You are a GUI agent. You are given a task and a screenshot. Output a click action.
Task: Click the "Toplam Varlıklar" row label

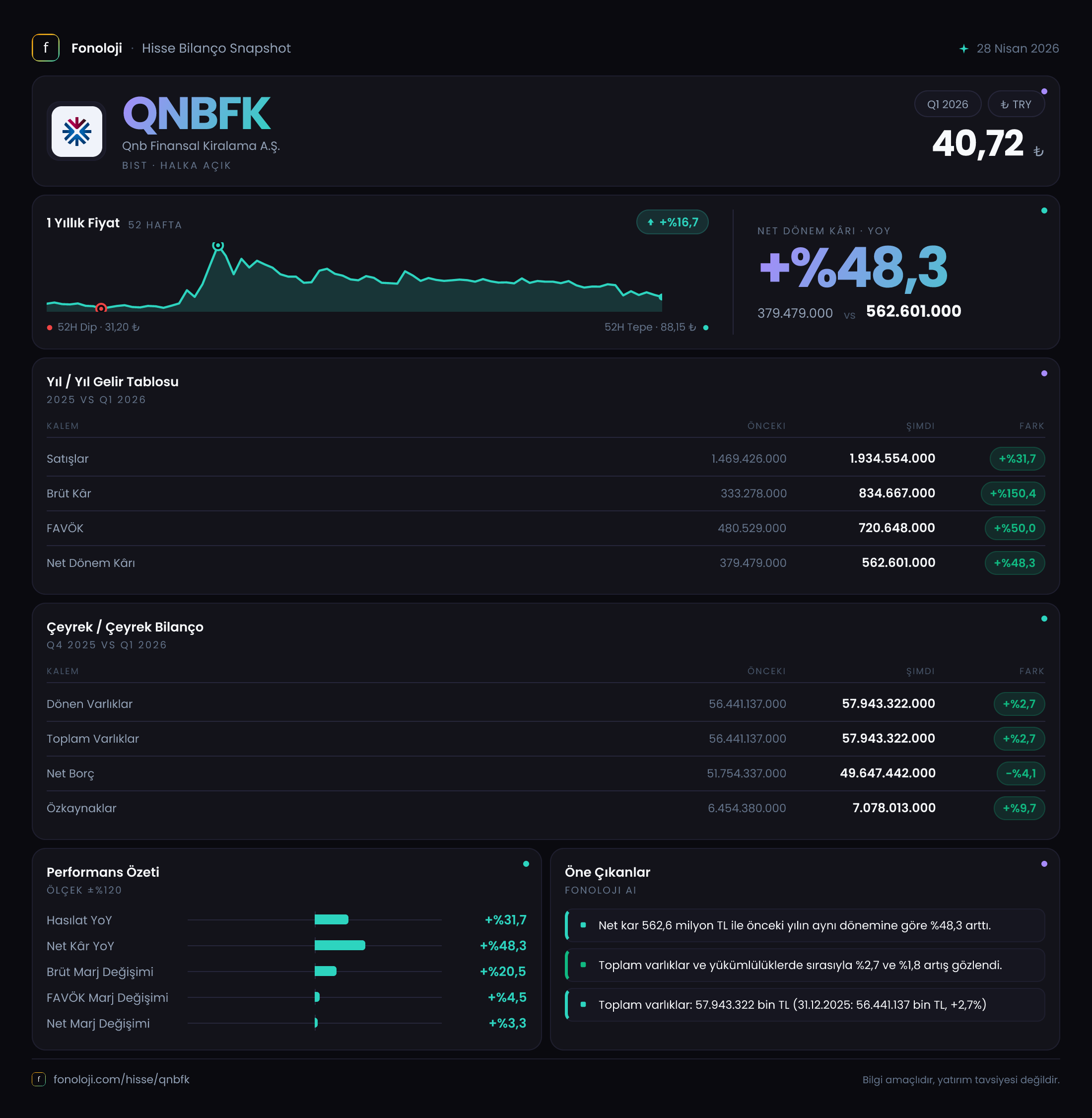93,739
